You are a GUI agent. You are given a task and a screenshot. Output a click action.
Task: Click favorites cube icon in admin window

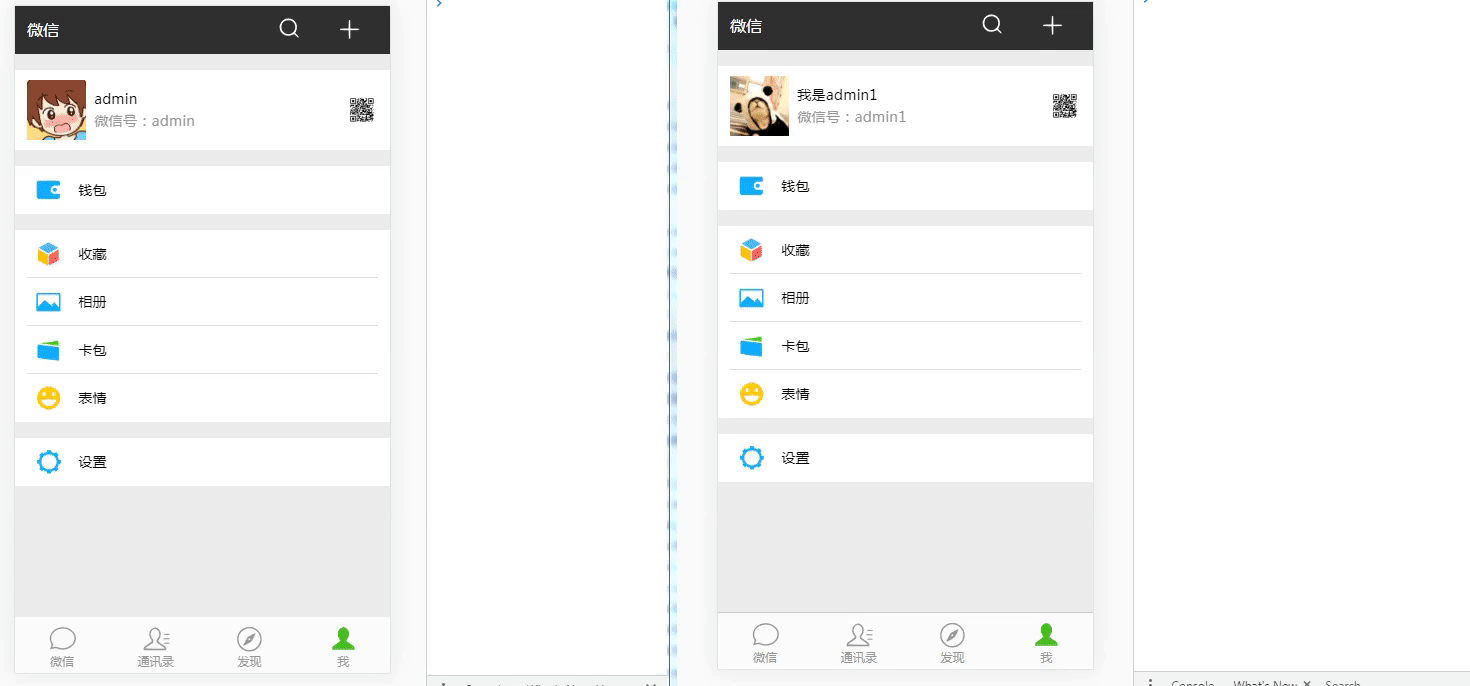pyautogui.click(x=49, y=254)
